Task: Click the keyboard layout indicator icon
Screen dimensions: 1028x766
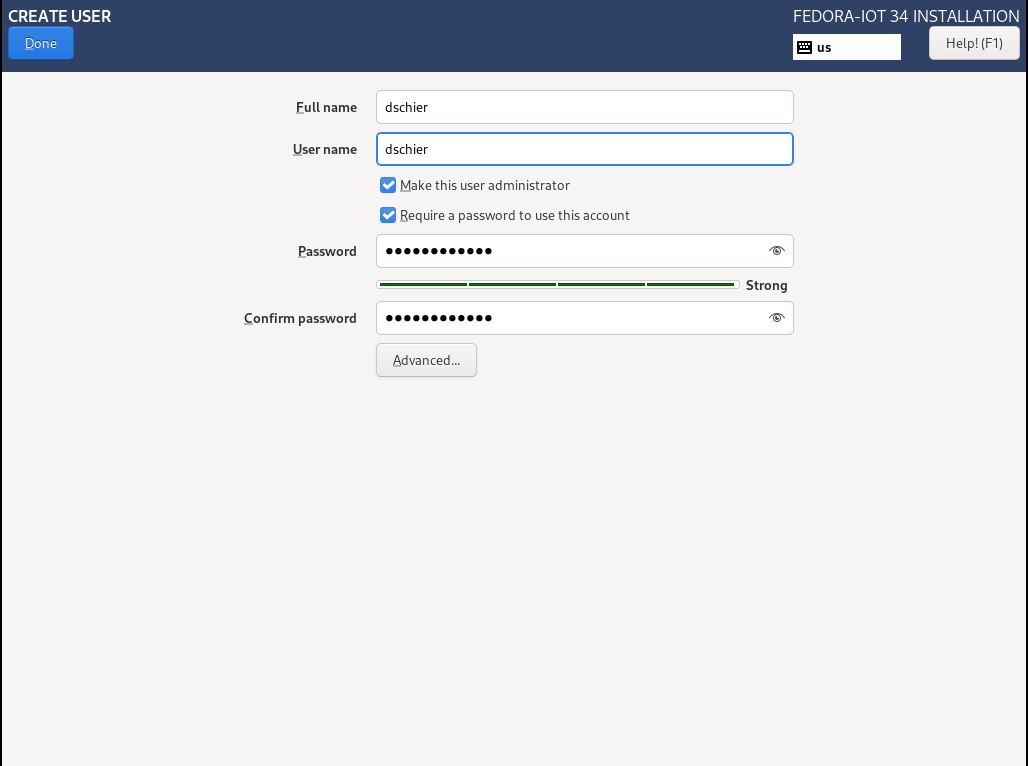Action: coord(805,47)
